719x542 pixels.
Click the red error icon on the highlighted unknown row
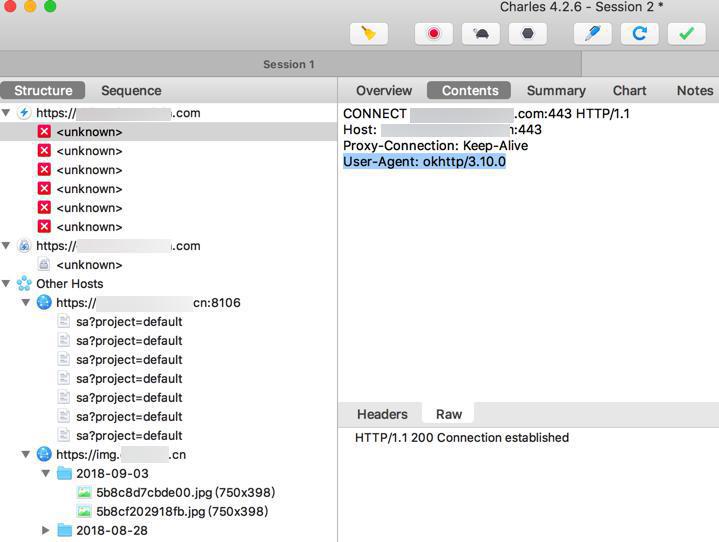(44, 132)
